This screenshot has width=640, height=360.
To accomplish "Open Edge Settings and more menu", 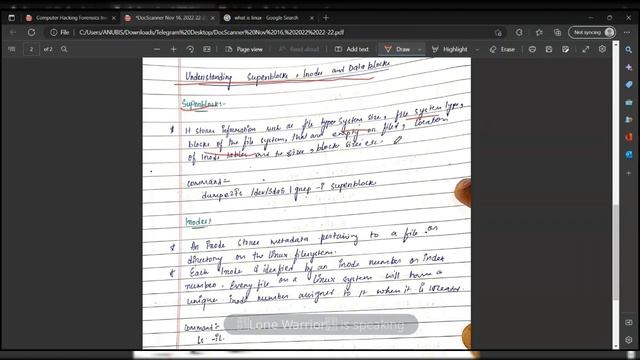I will pos(627,32).
